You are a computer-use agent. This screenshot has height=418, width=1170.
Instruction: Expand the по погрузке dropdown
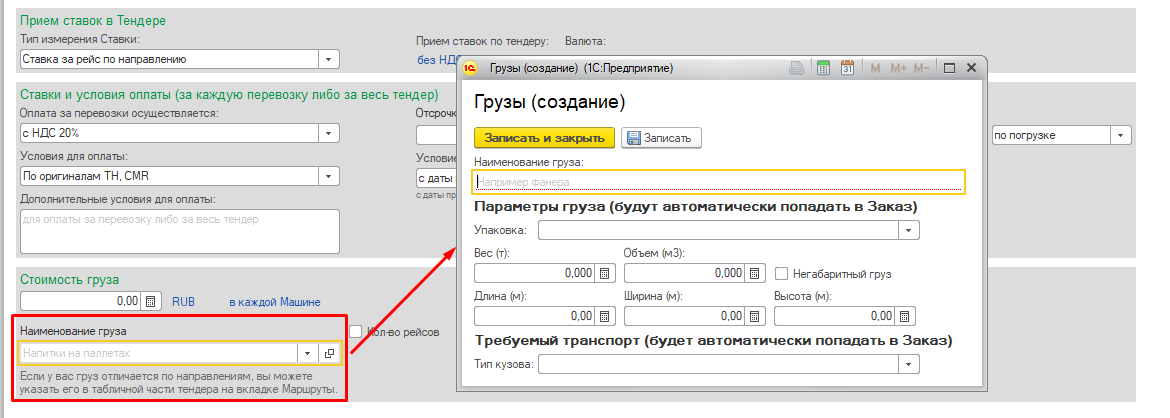[x=1121, y=136]
